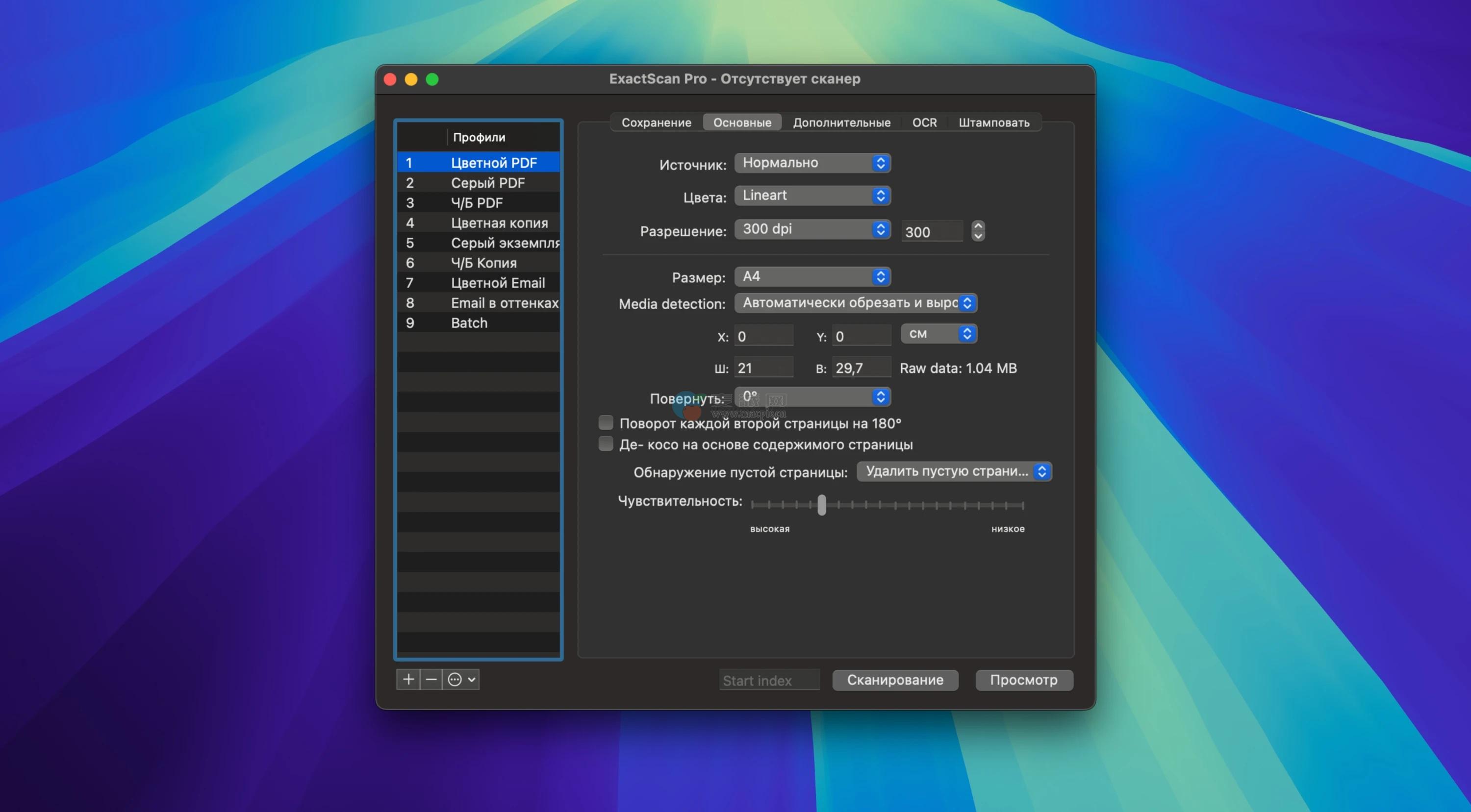Click the resolution stepper arrows
1471x812 pixels.
[x=978, y=230]
